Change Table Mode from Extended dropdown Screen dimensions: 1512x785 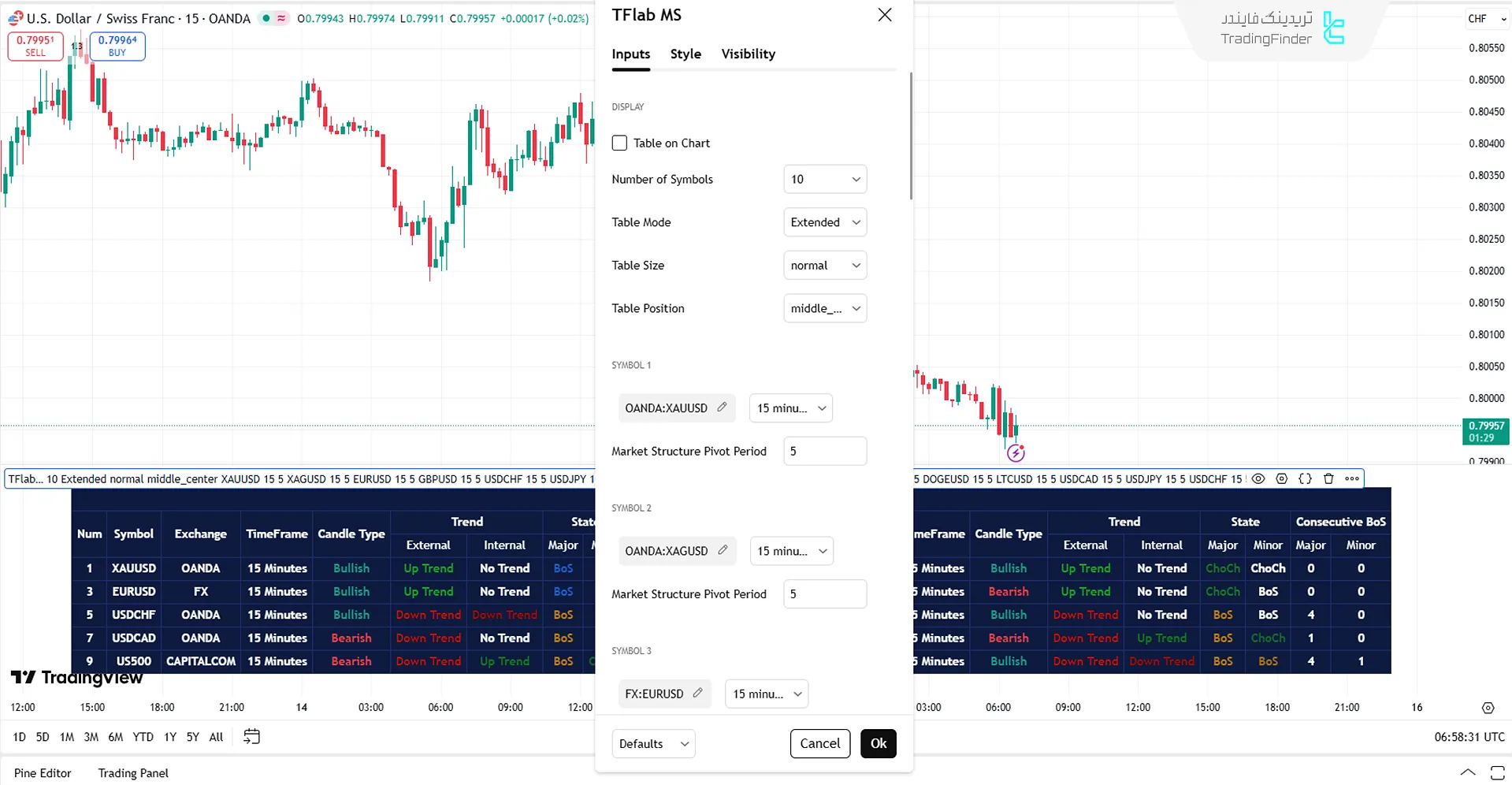point(824,222)
